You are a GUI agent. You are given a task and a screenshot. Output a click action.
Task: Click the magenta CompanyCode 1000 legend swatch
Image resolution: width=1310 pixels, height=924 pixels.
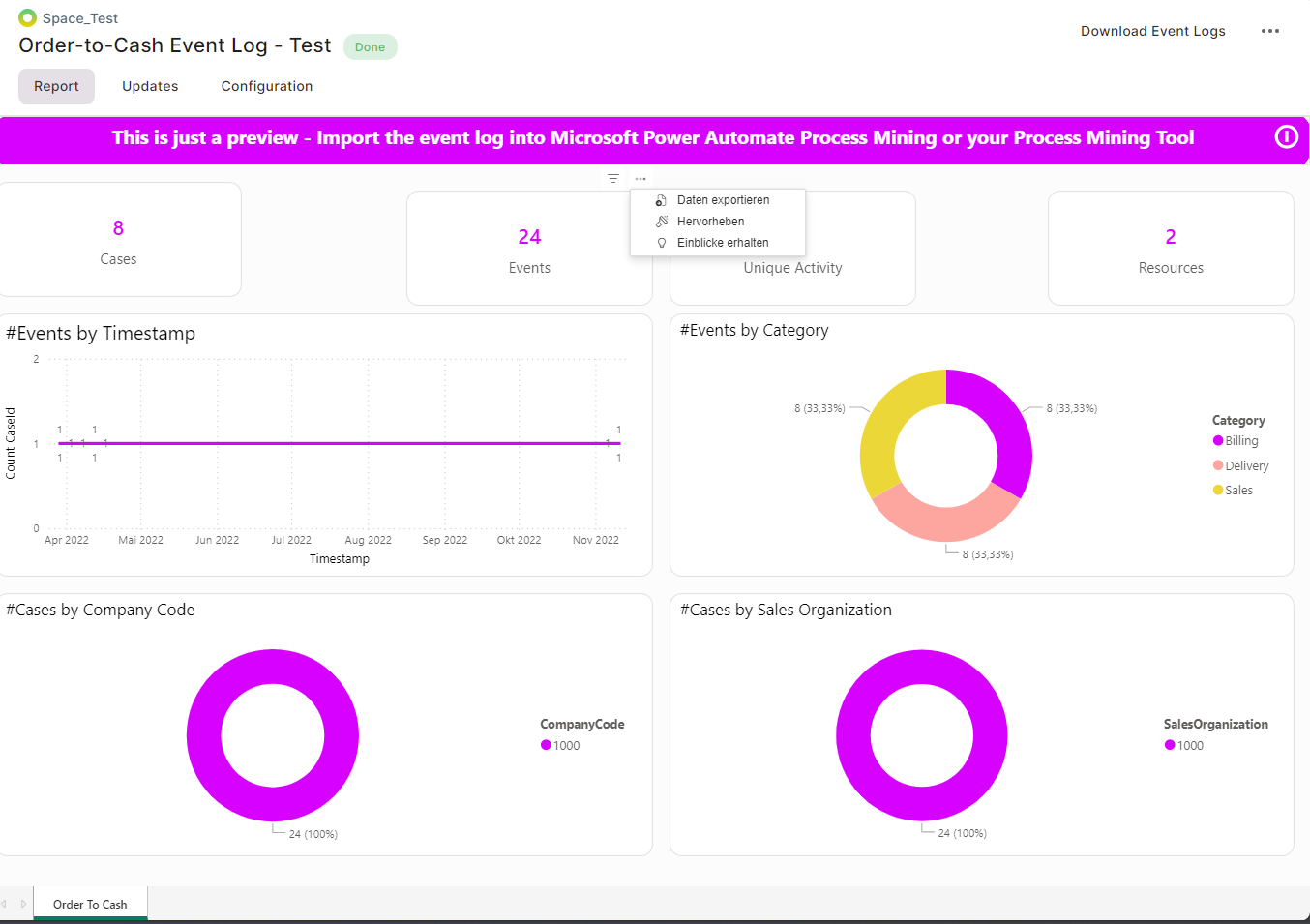pos(546,745)
